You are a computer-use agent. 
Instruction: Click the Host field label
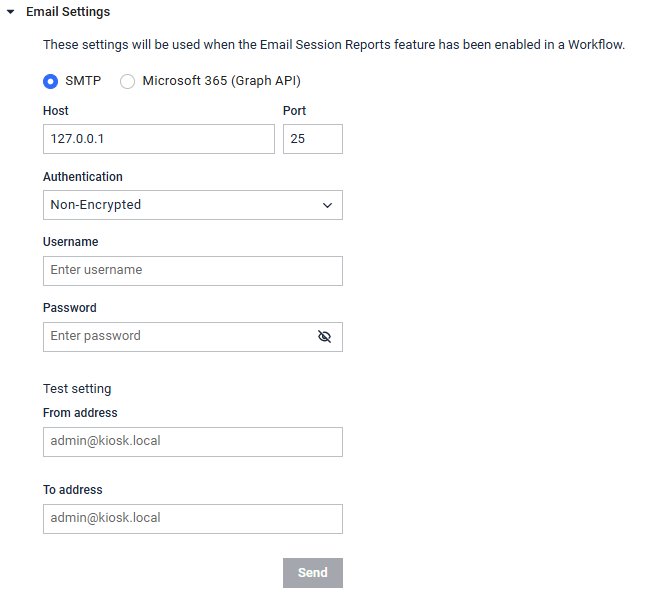pos(56,111)
